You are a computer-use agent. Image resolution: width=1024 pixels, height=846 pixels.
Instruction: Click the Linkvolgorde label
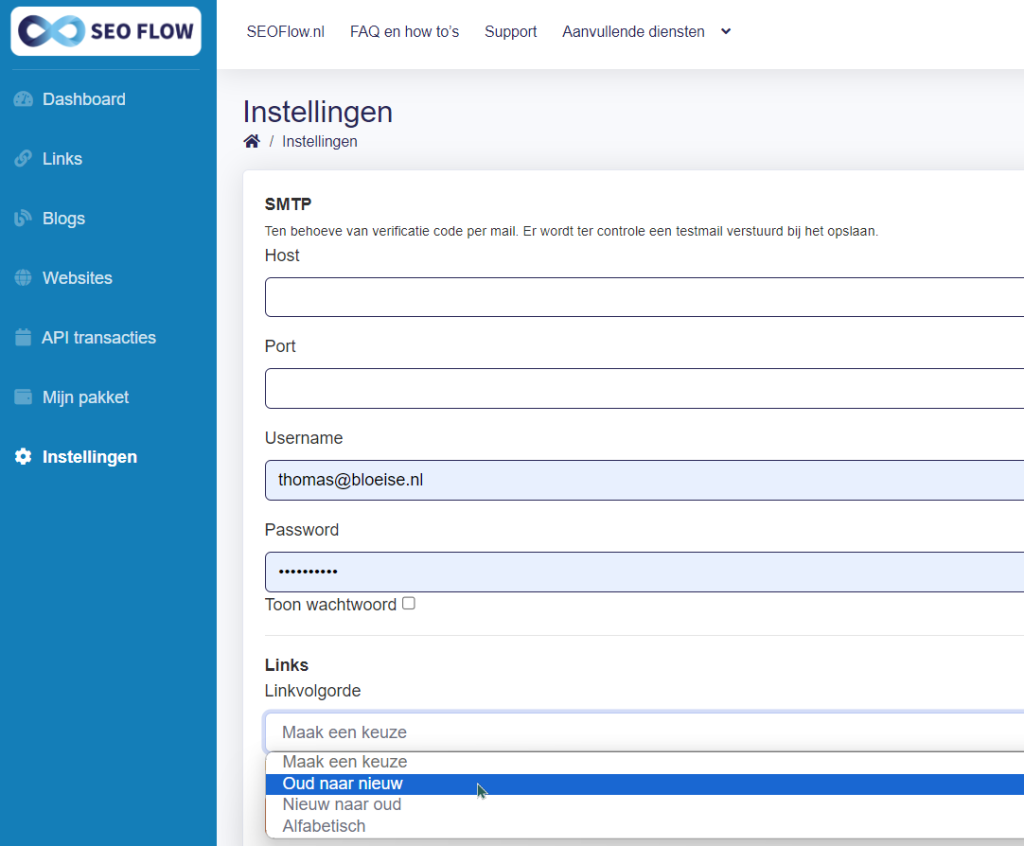pos(313,691)
